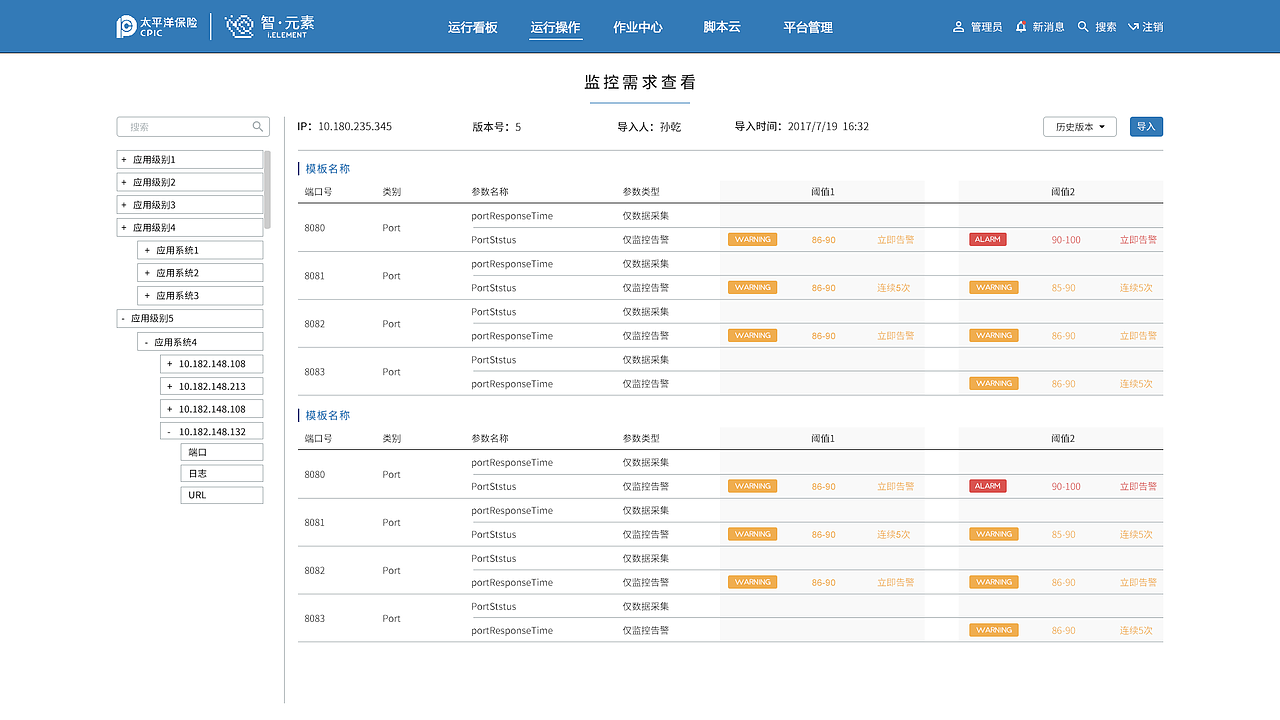Select the 端口 item under 10.182.148.132
The height and width of the screenshot is (720, 1280).
tap(221, 451)
